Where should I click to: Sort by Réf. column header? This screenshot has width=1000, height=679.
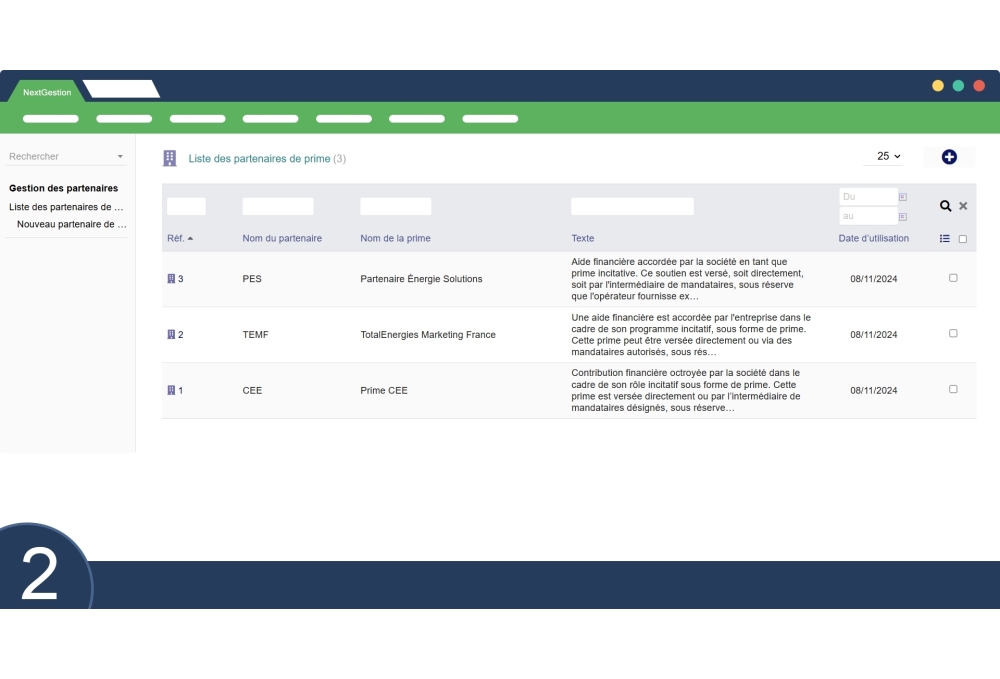click(x=175, y=239)
